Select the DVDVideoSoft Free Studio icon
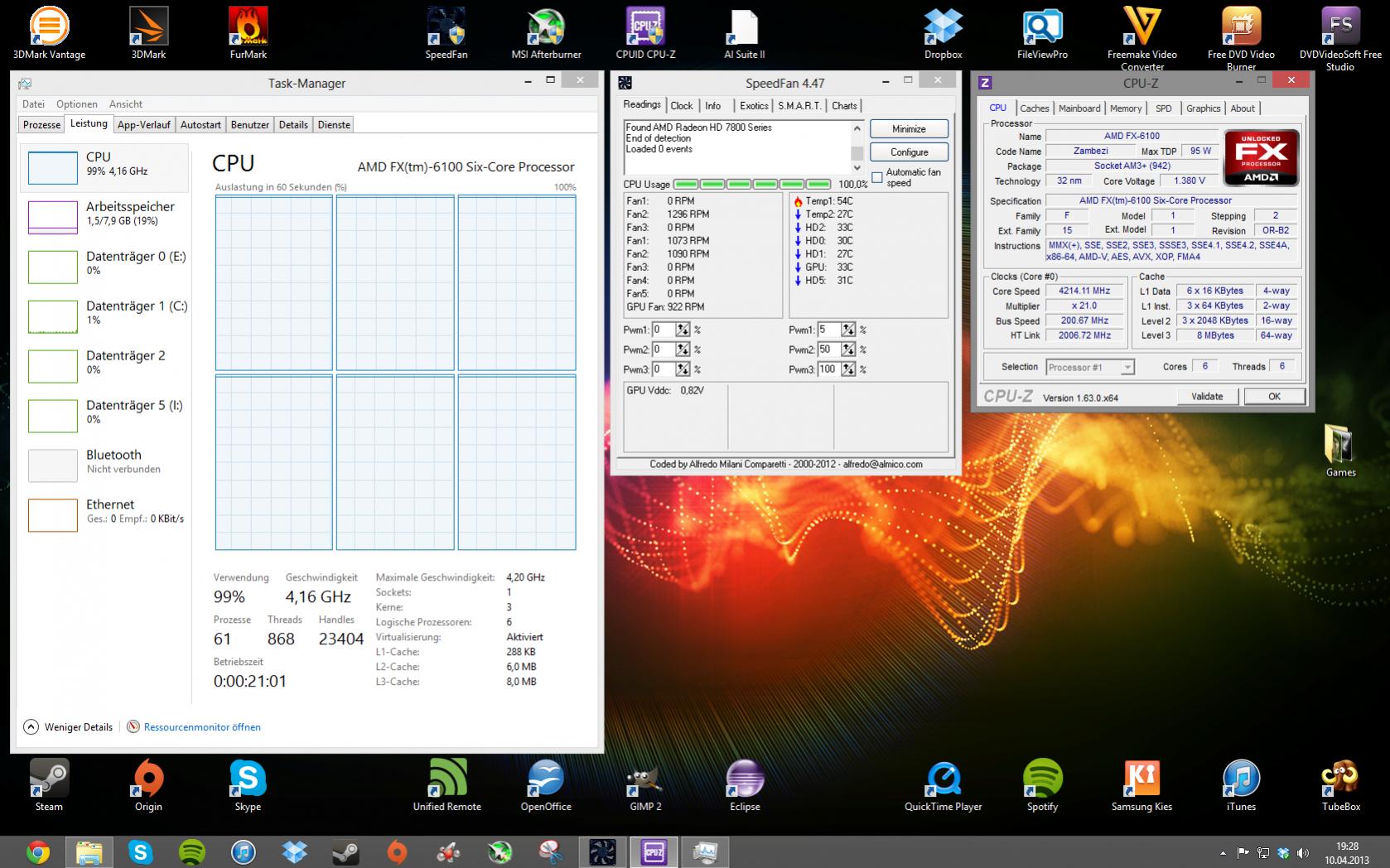This screenshot has width=1390, height=868. point(1340,38)
